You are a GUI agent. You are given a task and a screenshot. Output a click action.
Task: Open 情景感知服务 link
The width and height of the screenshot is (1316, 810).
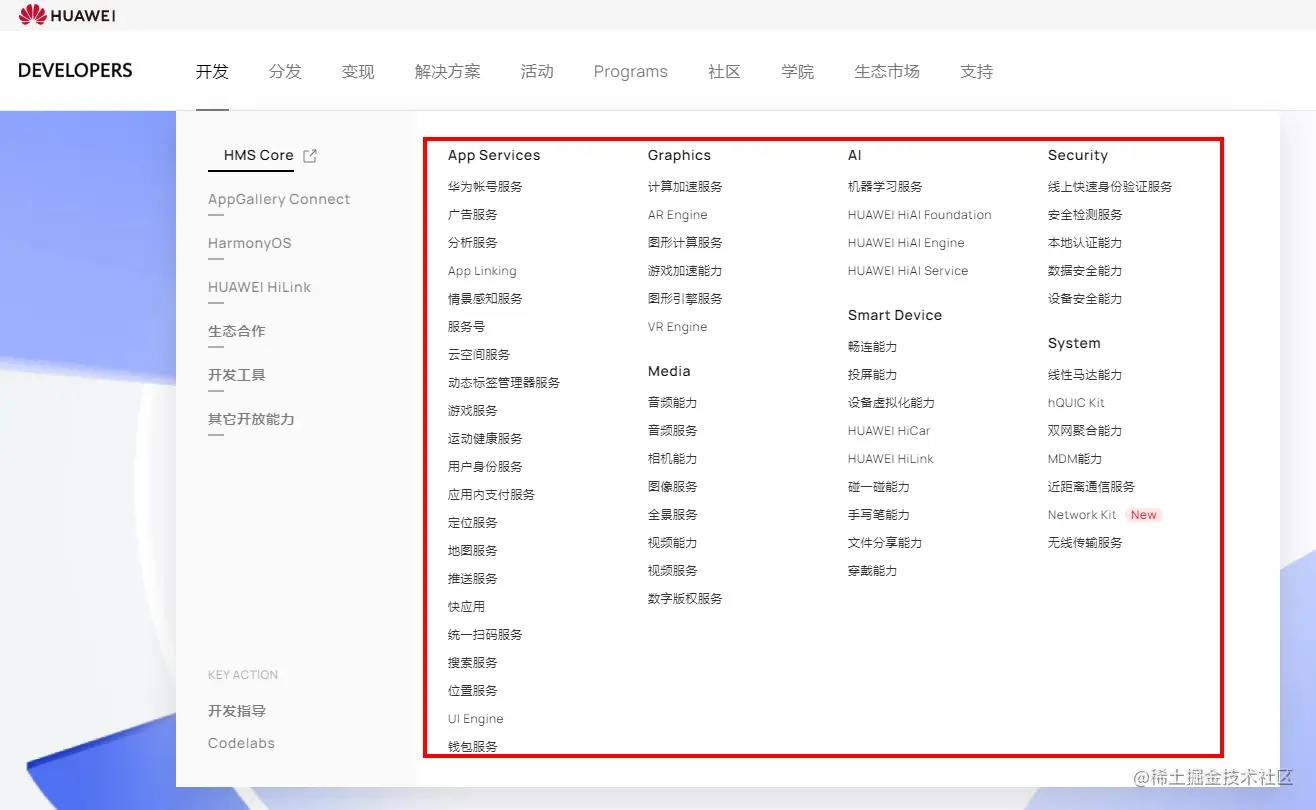point(485,299)
